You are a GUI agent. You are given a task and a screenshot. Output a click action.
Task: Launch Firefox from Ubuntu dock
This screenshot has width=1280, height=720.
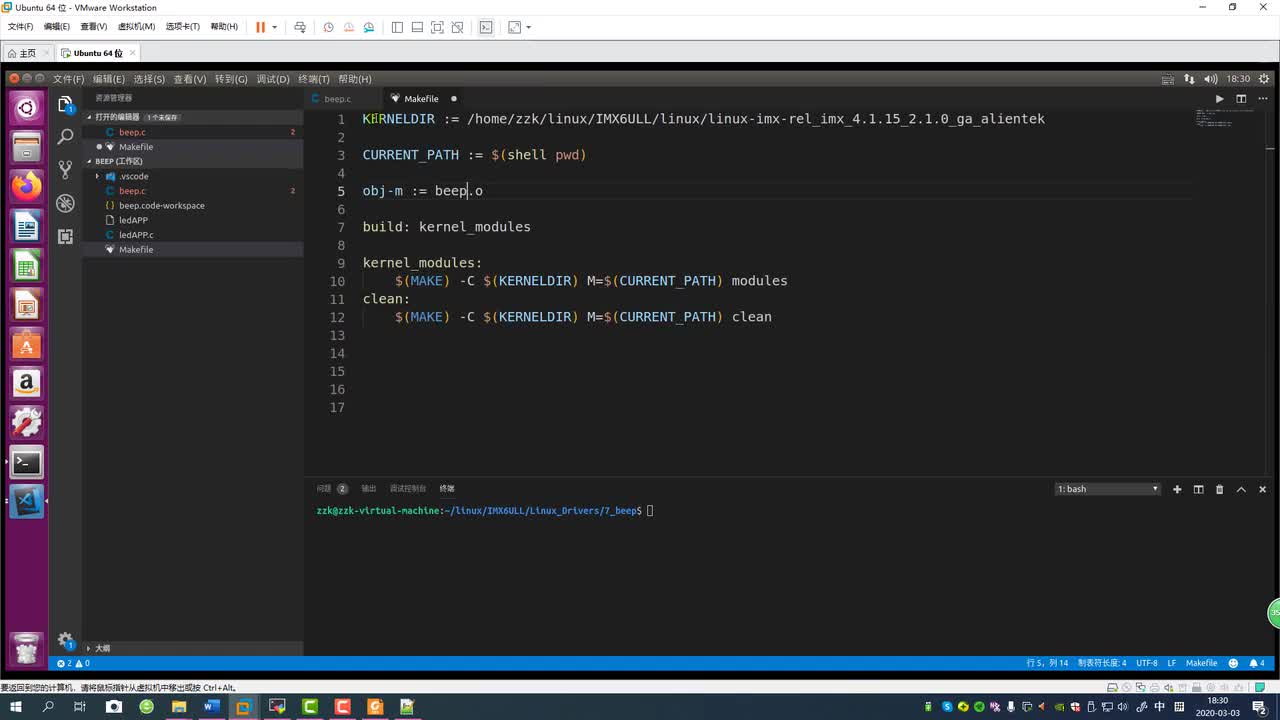coord(27,185)
